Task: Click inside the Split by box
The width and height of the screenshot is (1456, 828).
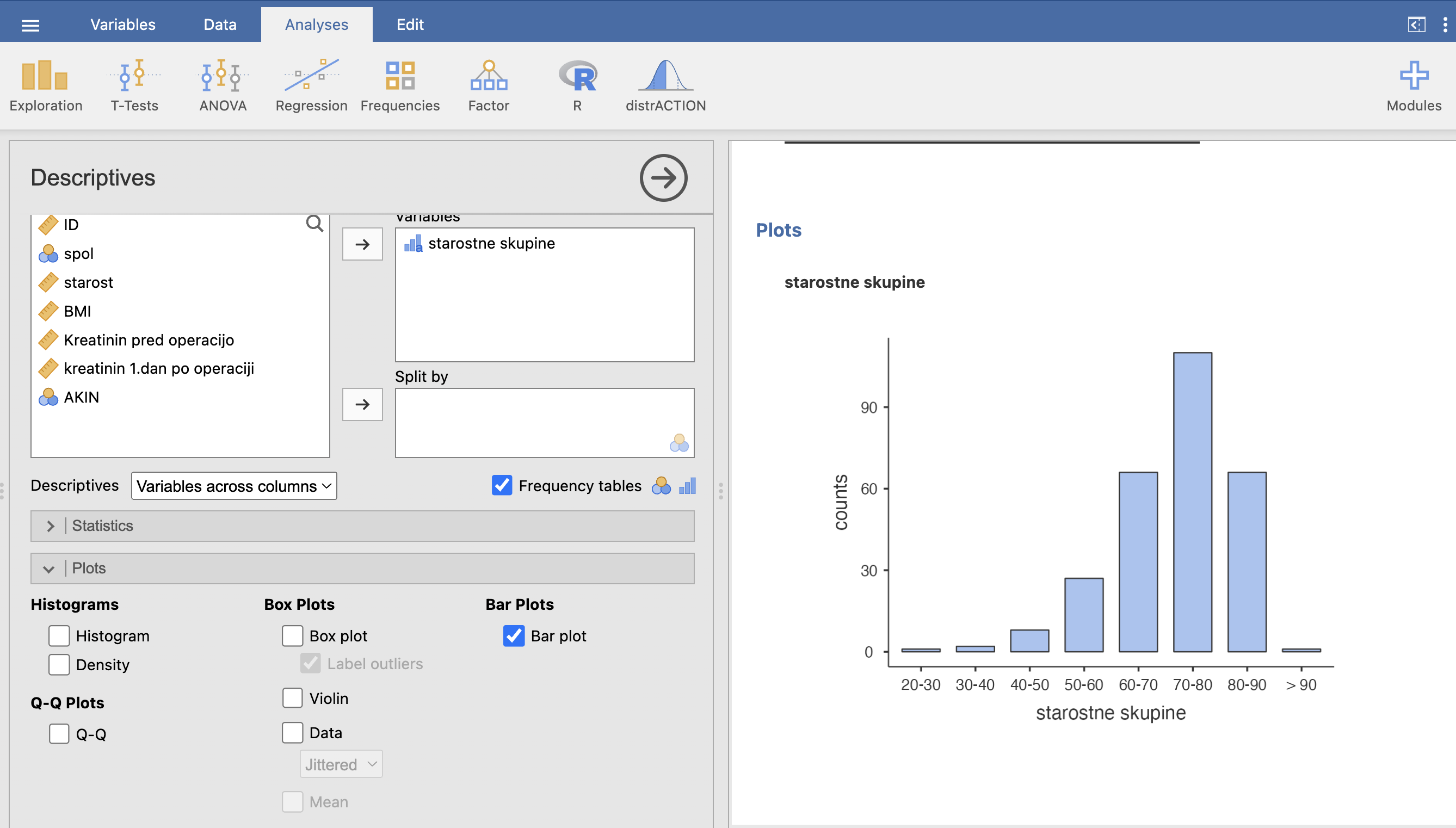Action: 544,423
